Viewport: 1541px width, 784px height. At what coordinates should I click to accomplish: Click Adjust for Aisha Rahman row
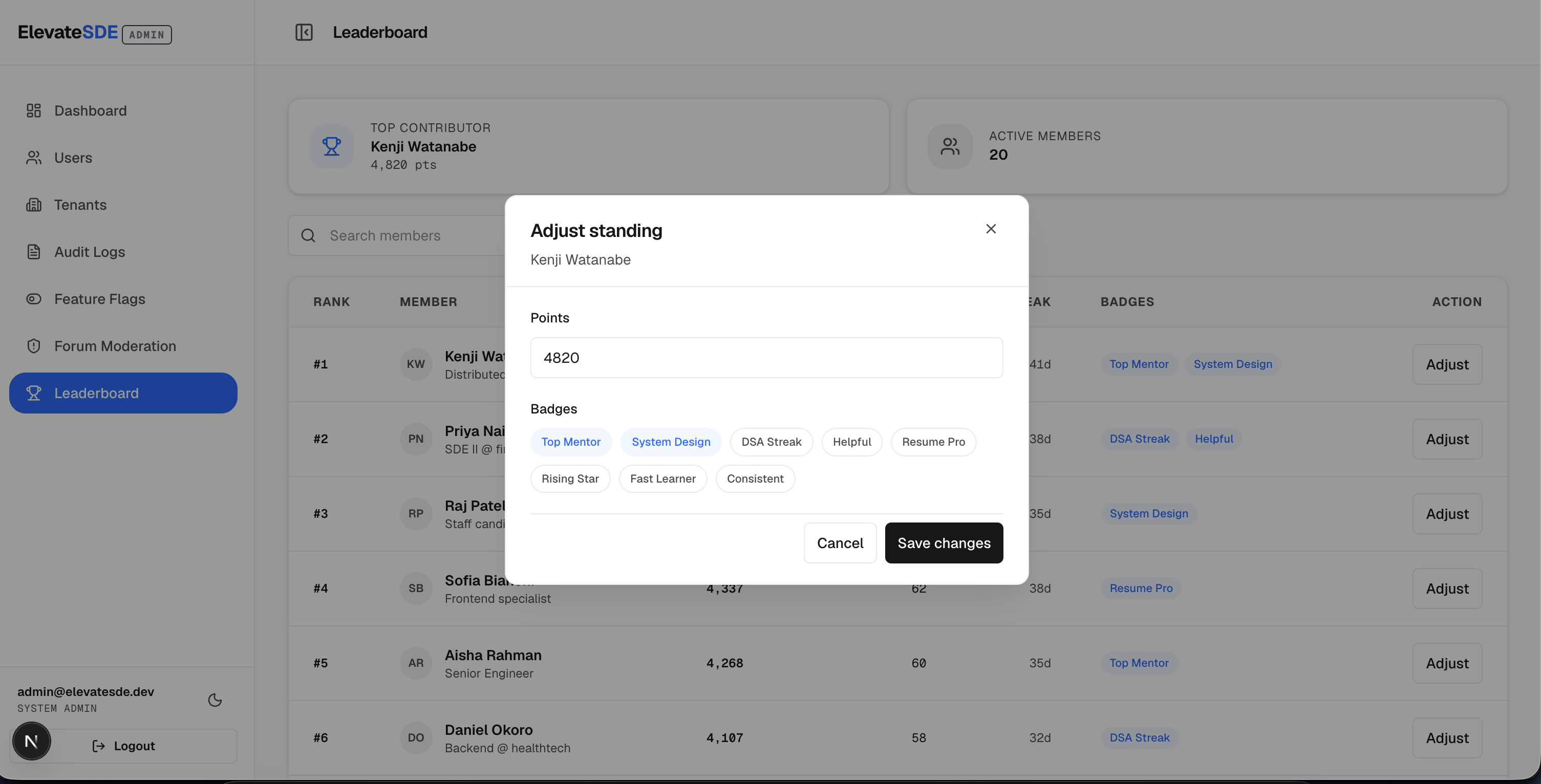pyautogui.click(x=1447, y=663)
